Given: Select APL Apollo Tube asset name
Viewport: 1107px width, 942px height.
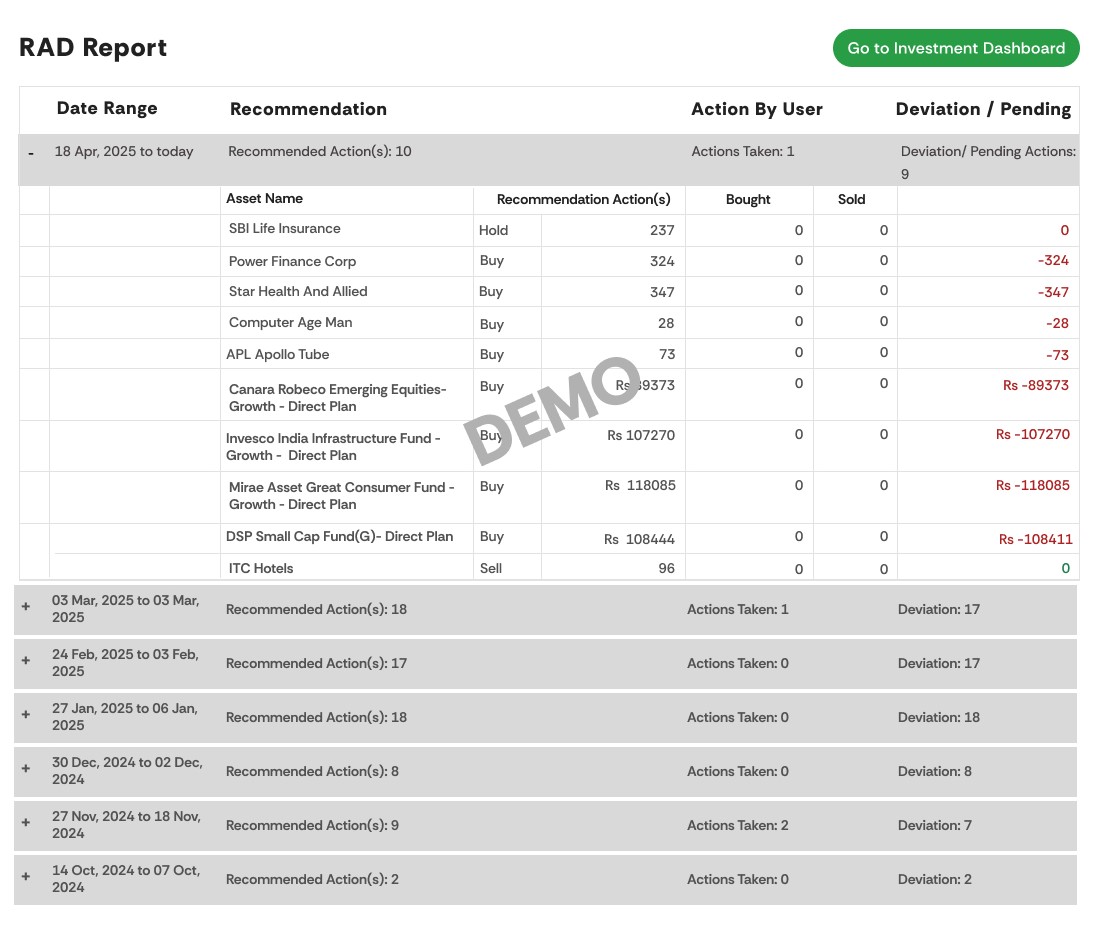Looking at the screenshot, I should [279, 355].
